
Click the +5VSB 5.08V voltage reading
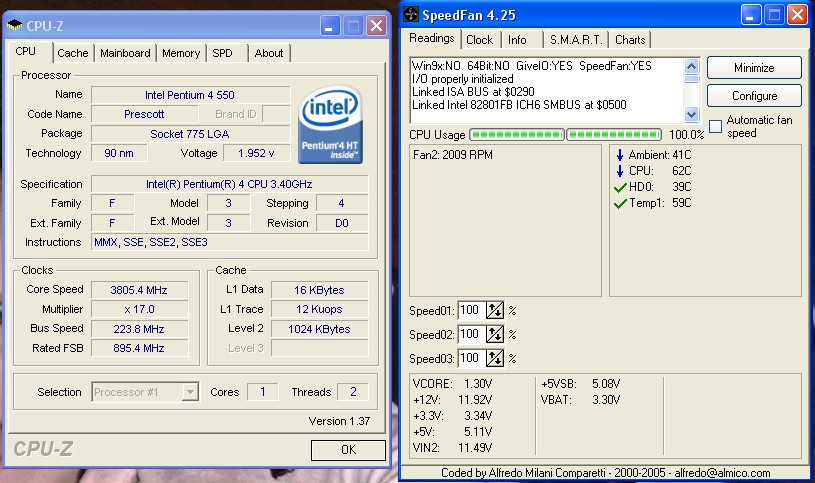point(581,384)
